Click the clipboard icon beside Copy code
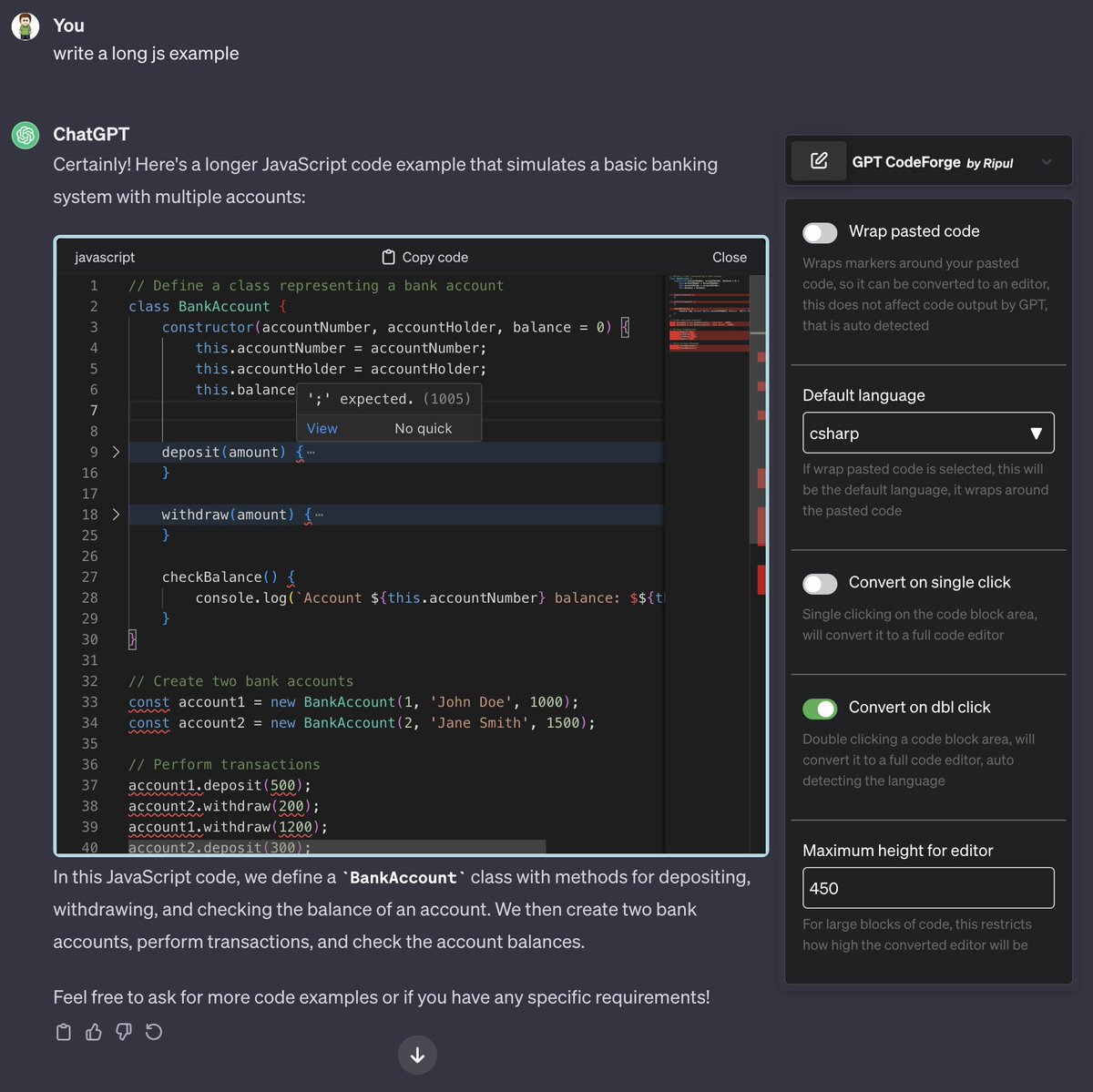This screenshot has height=1092, width=1093. (388, 257)
